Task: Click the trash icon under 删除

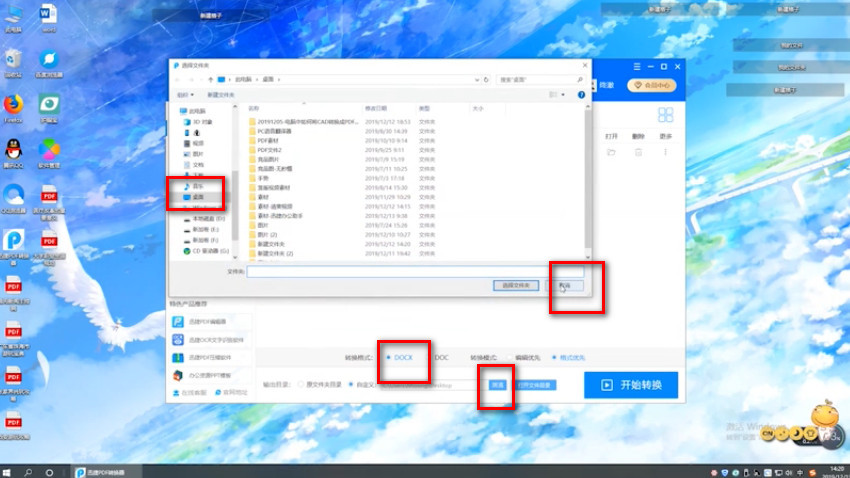Action: [639, 152]
